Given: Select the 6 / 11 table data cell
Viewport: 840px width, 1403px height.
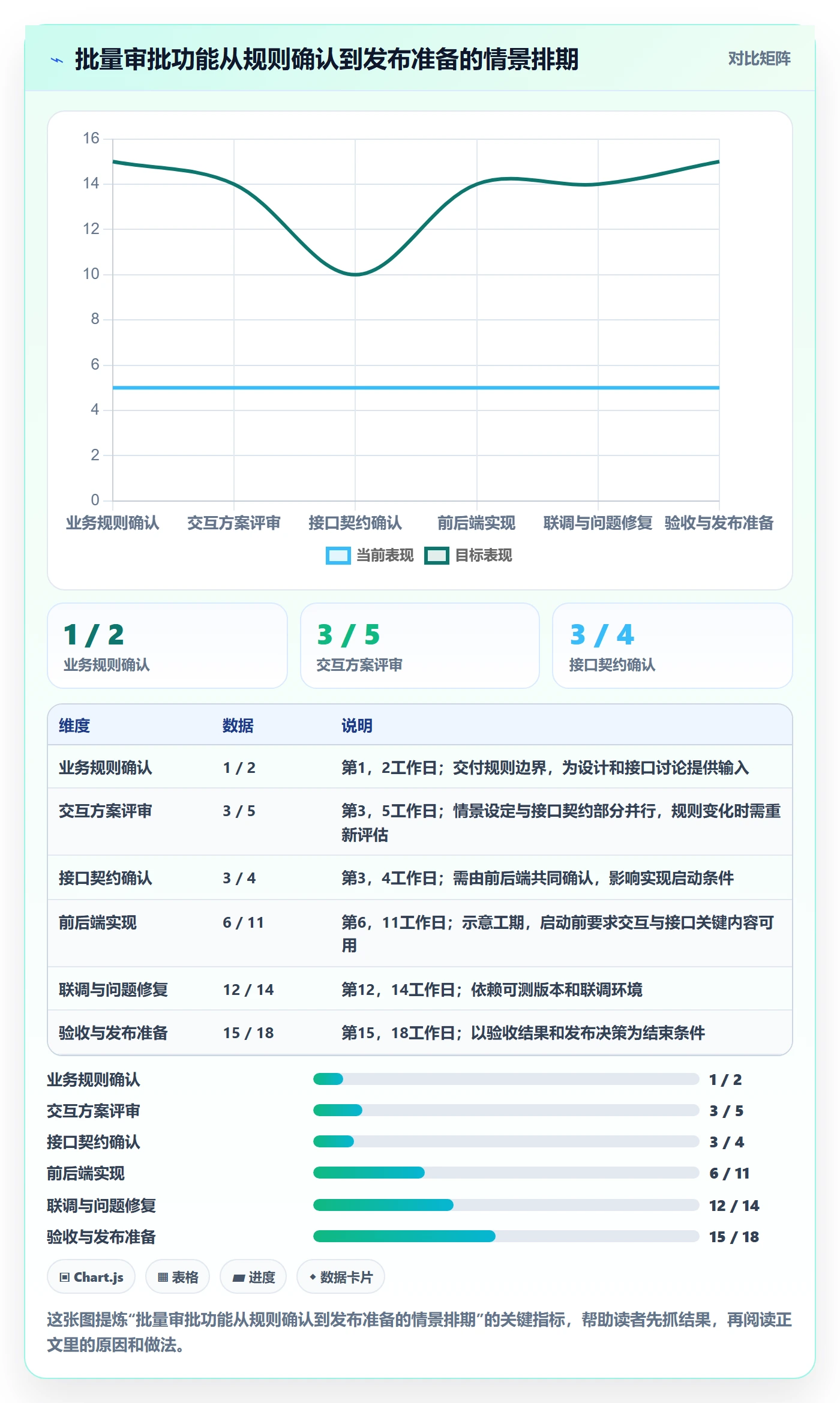Looking at the screenshot, I should tap(244, 922).
